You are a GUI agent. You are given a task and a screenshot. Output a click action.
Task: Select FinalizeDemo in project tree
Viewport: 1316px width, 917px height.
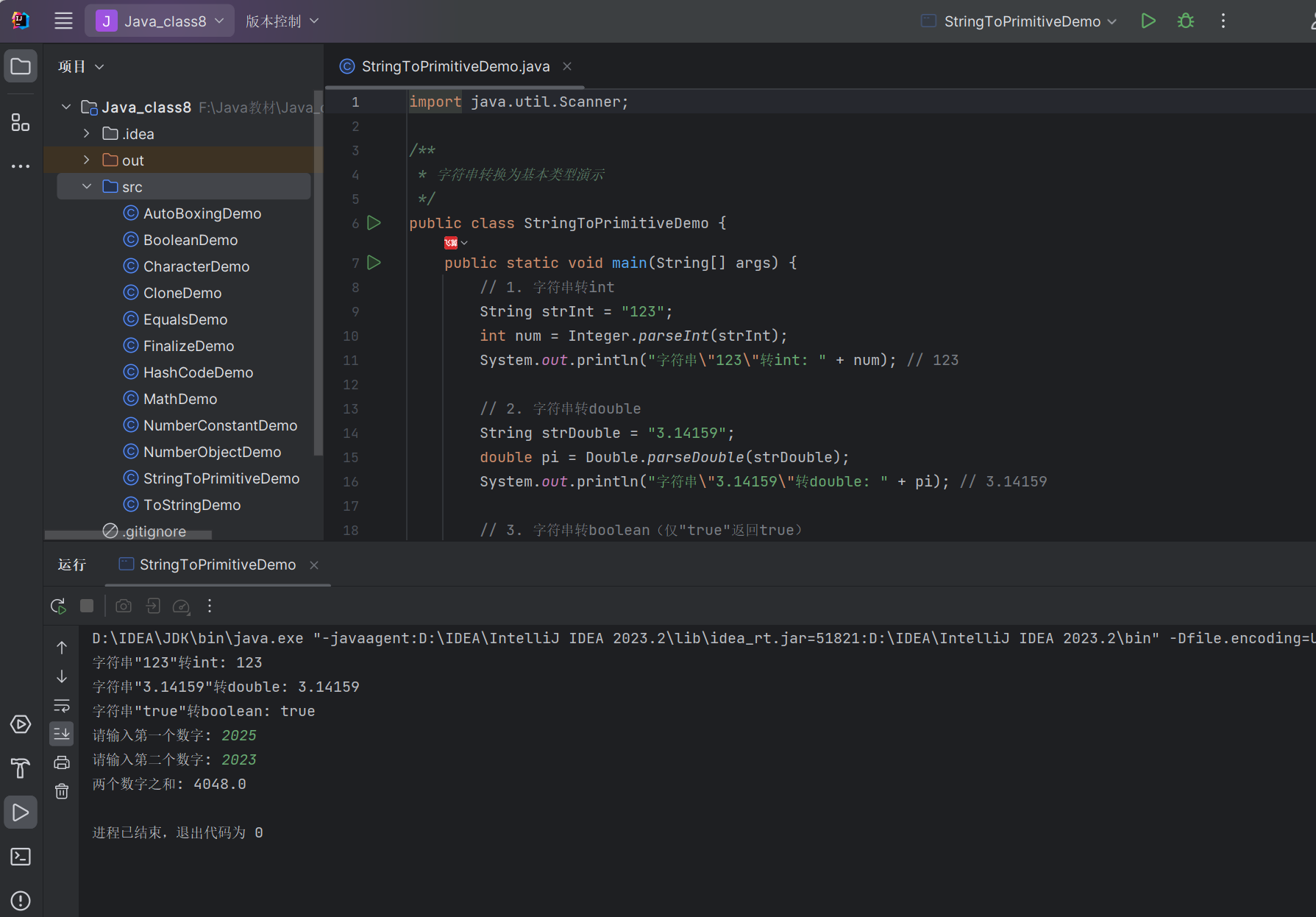[188, 346]
